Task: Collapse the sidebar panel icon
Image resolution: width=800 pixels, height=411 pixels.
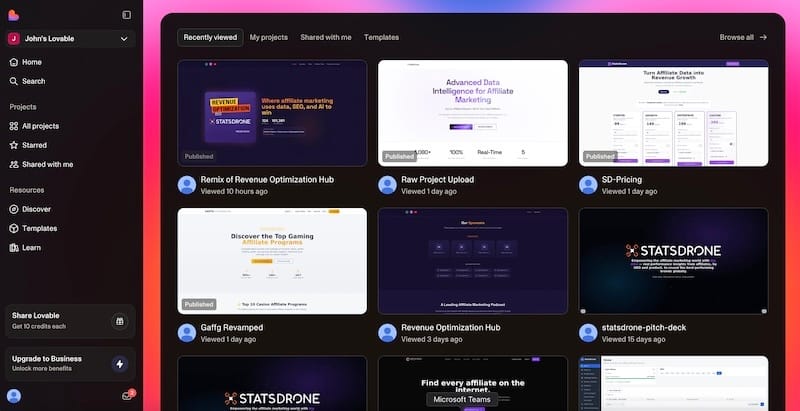Action: [x=127, y=15]
